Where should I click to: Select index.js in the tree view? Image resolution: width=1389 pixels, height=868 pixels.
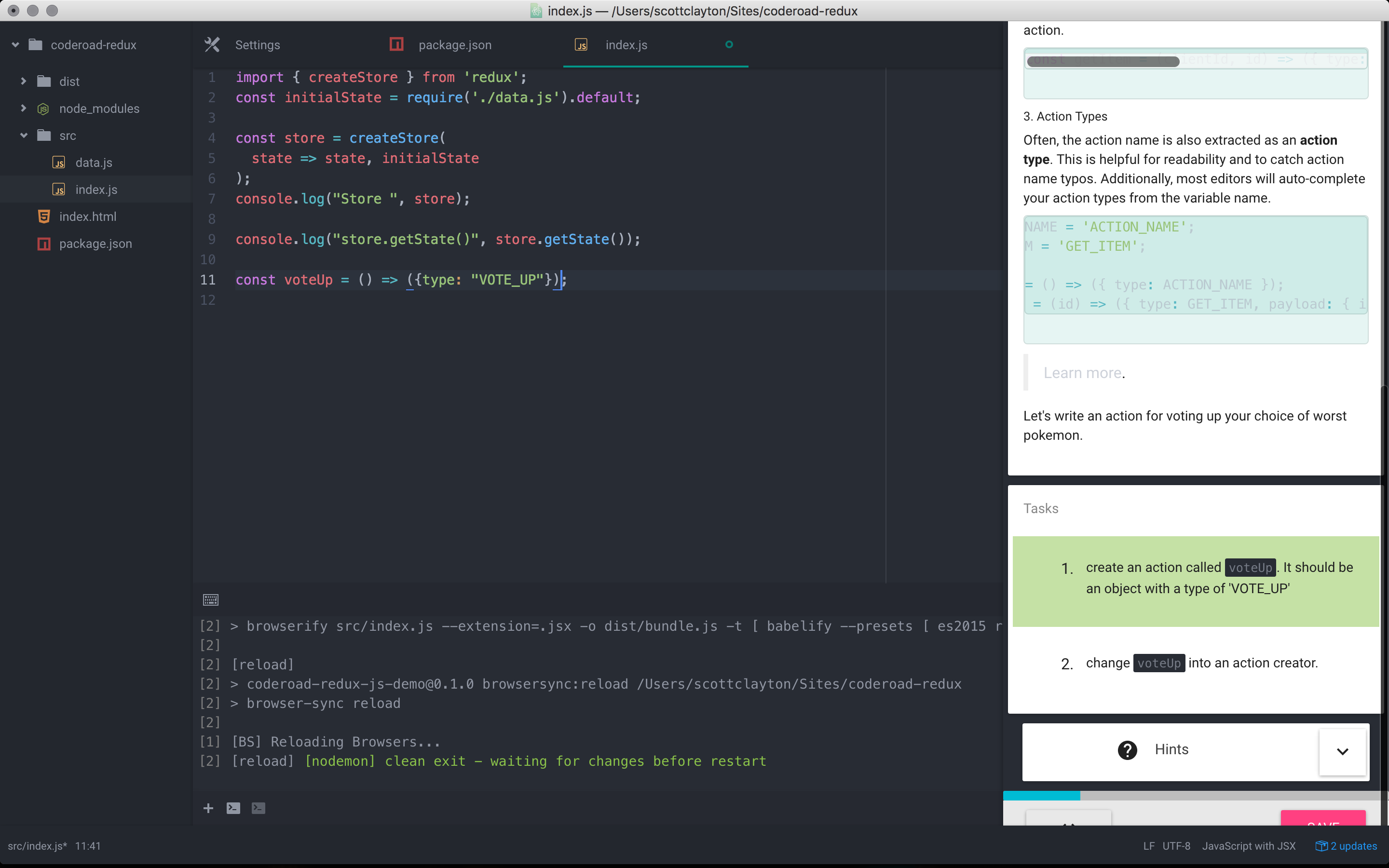pos(96,190)
